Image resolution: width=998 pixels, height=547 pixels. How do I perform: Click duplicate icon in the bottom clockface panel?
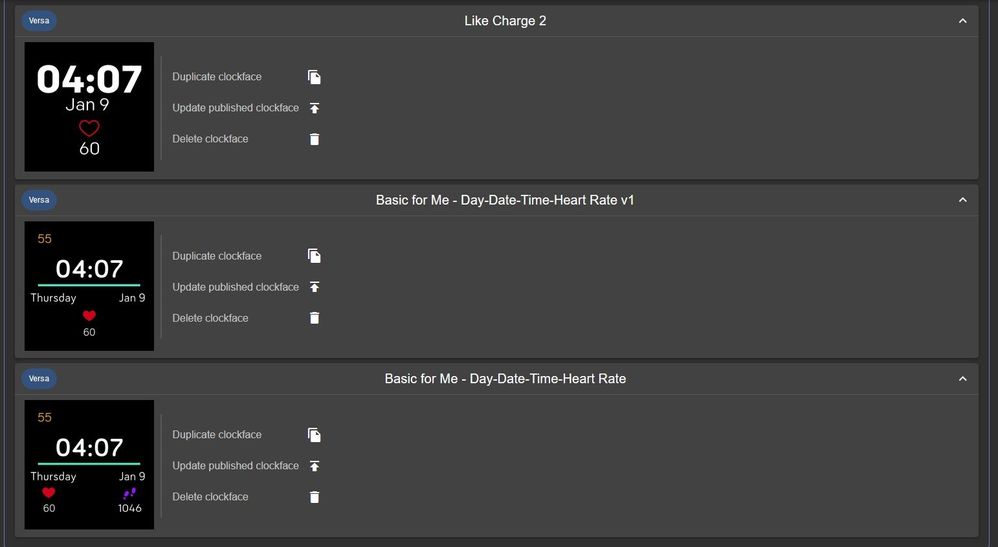(314, 435)
